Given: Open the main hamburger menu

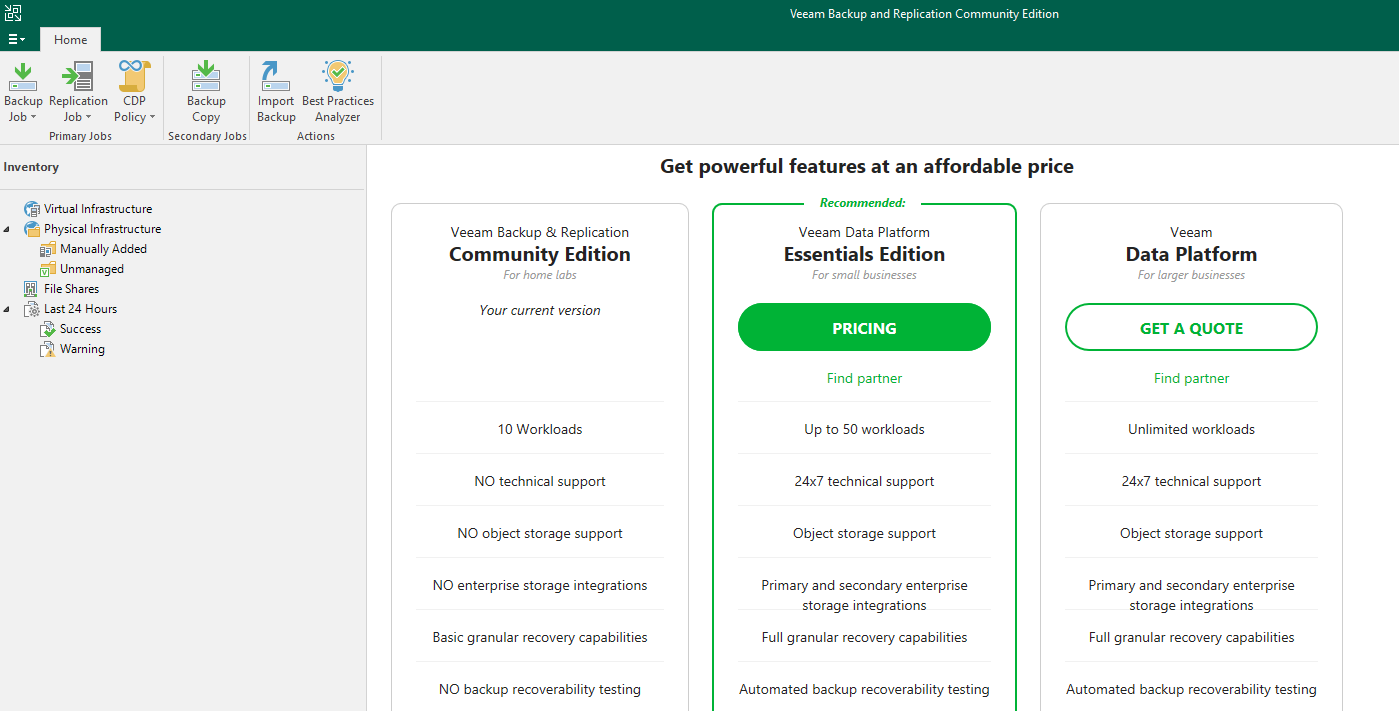Looking at the screenshot, I should coord(16,39).
